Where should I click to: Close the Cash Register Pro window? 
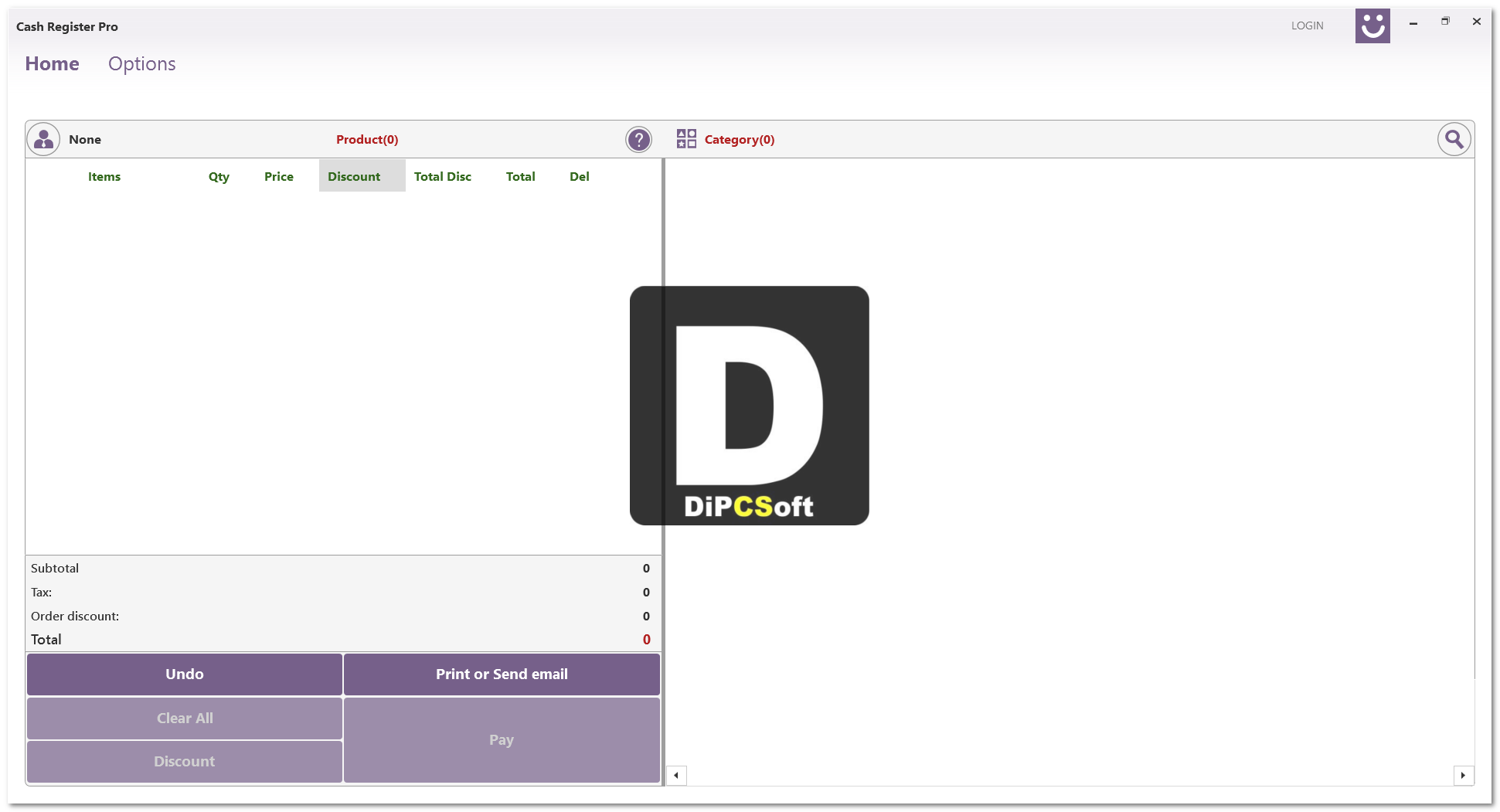coord(1477,22)
